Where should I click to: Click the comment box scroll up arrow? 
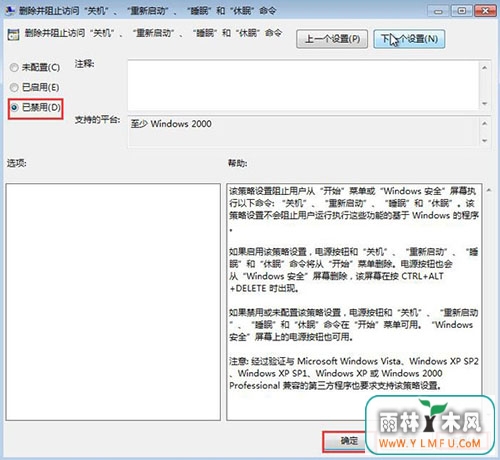click(x=485, y=68)
